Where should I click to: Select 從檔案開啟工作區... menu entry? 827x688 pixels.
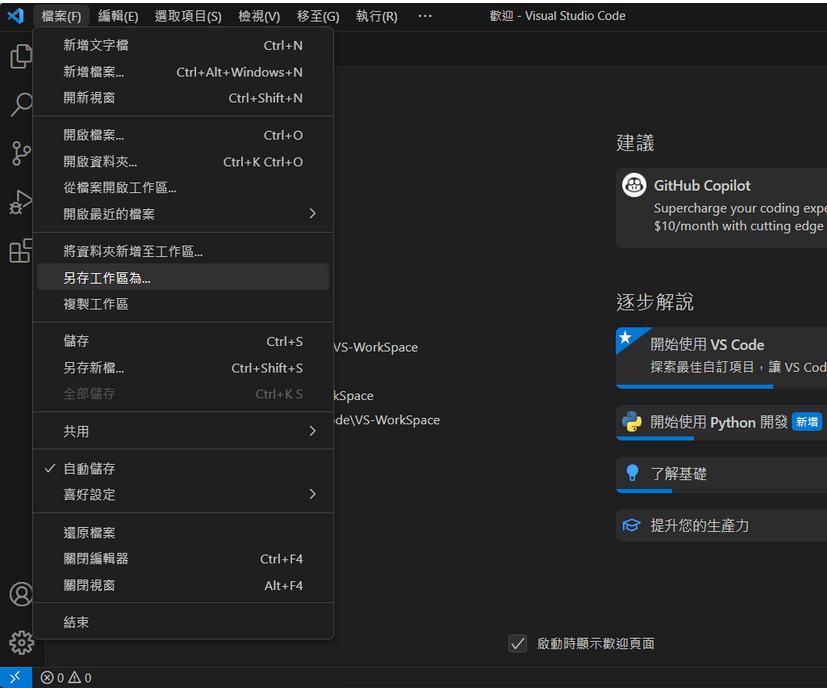(x=183, y=188)
